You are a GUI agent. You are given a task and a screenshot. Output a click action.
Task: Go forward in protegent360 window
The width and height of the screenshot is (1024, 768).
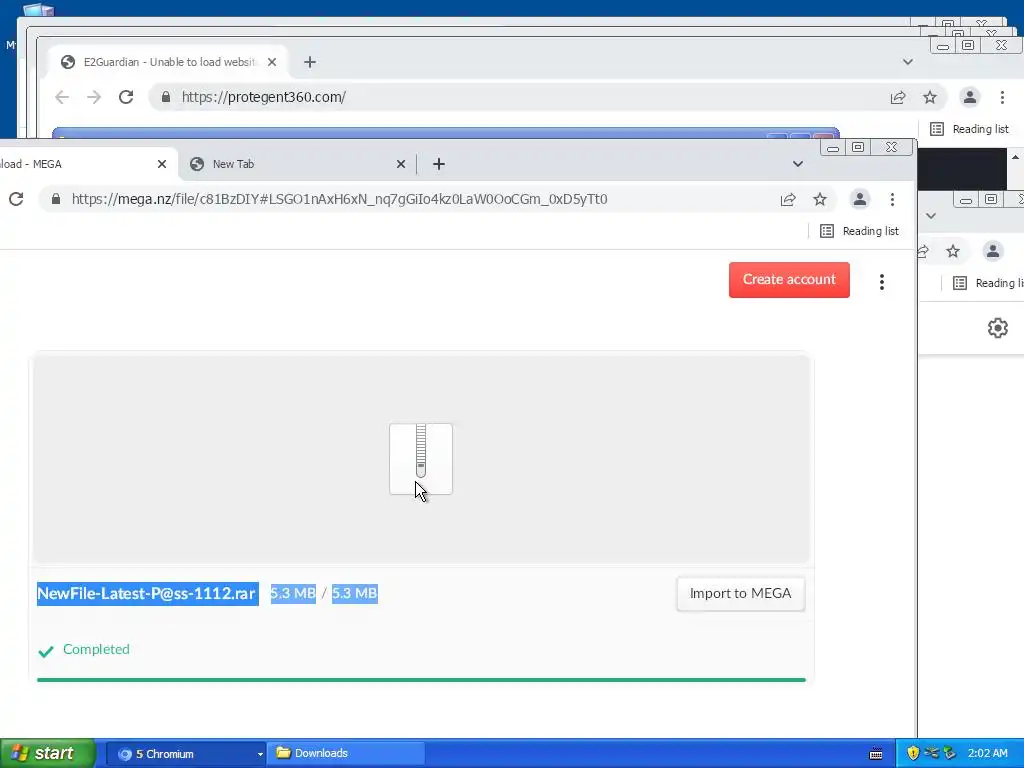pyautogui.click(x=94, y=97)
